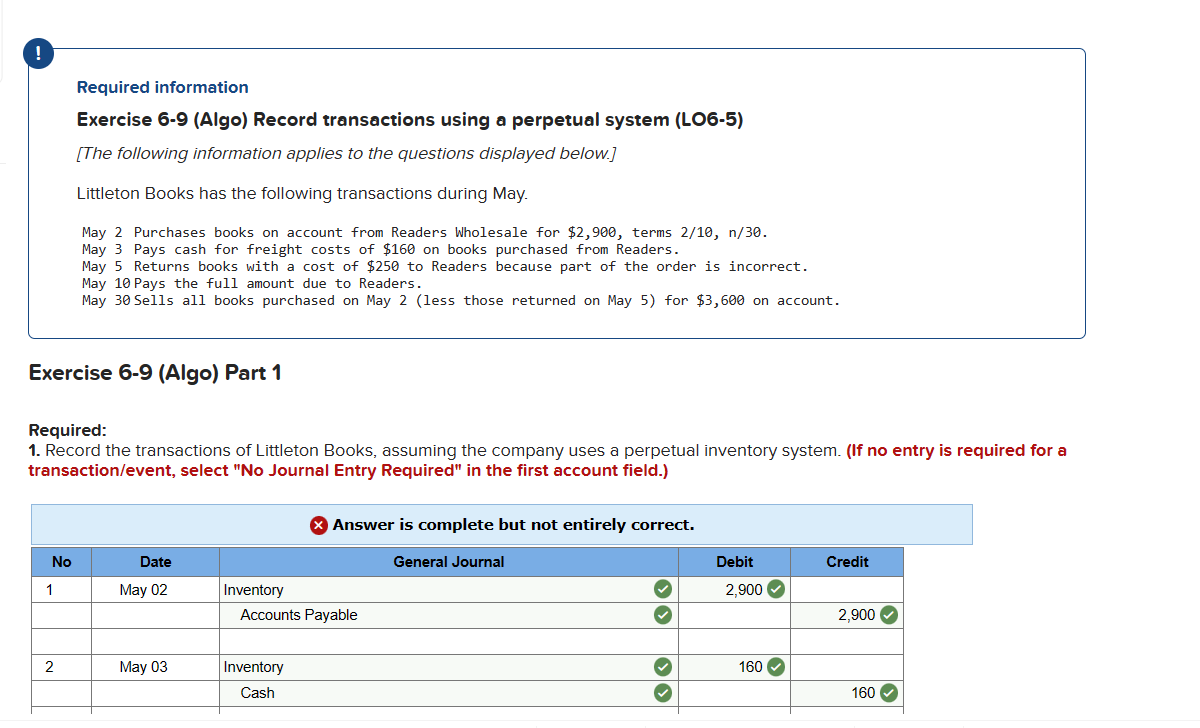Open the Cash account selection field

click(x=430, y=692)
